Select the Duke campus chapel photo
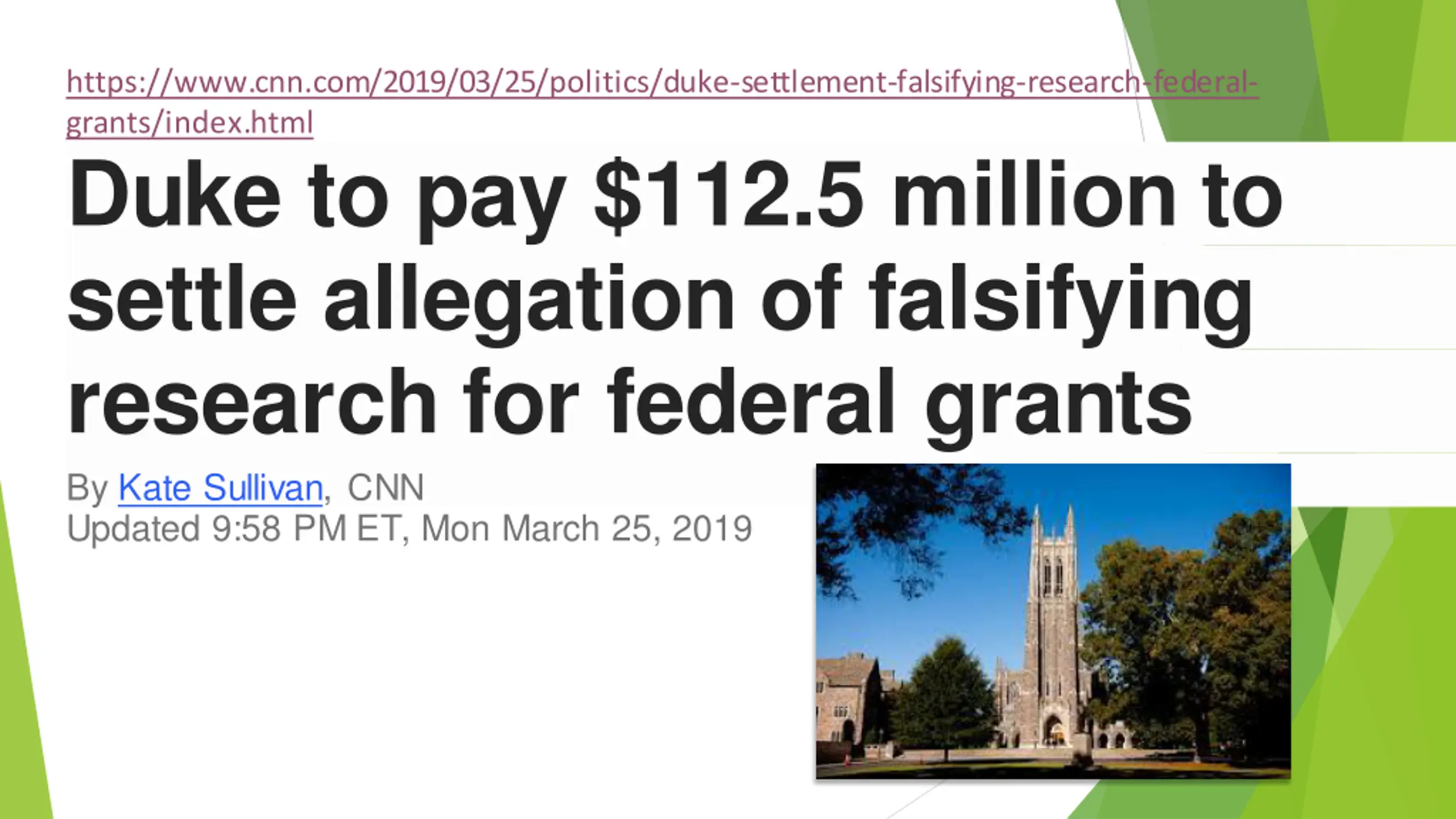Viewport: 1456px width, 819px height. tap(1053, 621)
